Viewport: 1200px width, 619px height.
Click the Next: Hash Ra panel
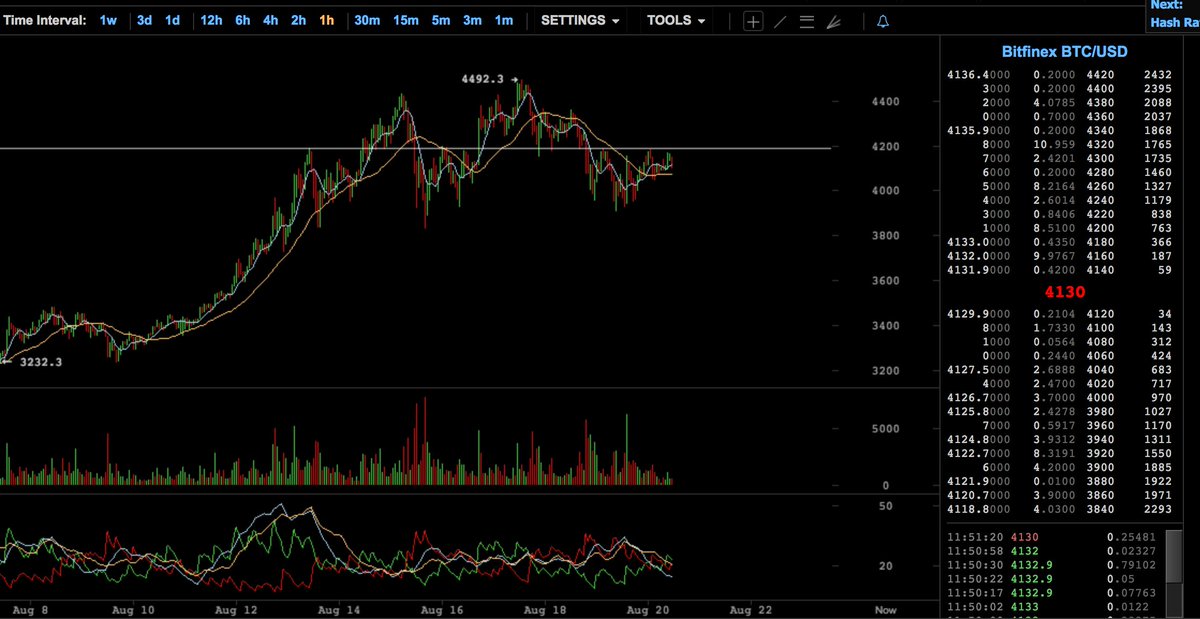click(1172, 14)
